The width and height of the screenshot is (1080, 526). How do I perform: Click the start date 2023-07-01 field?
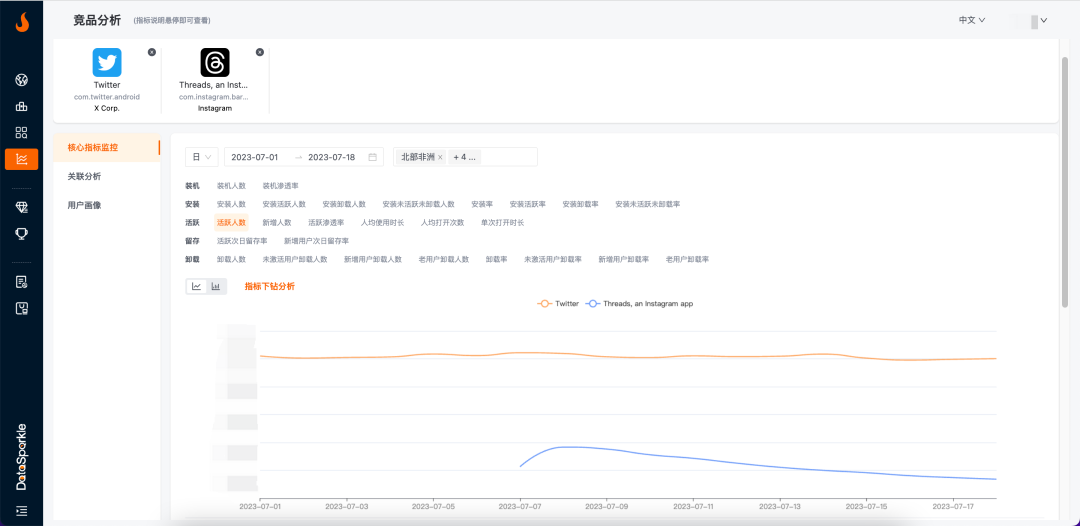255,157
